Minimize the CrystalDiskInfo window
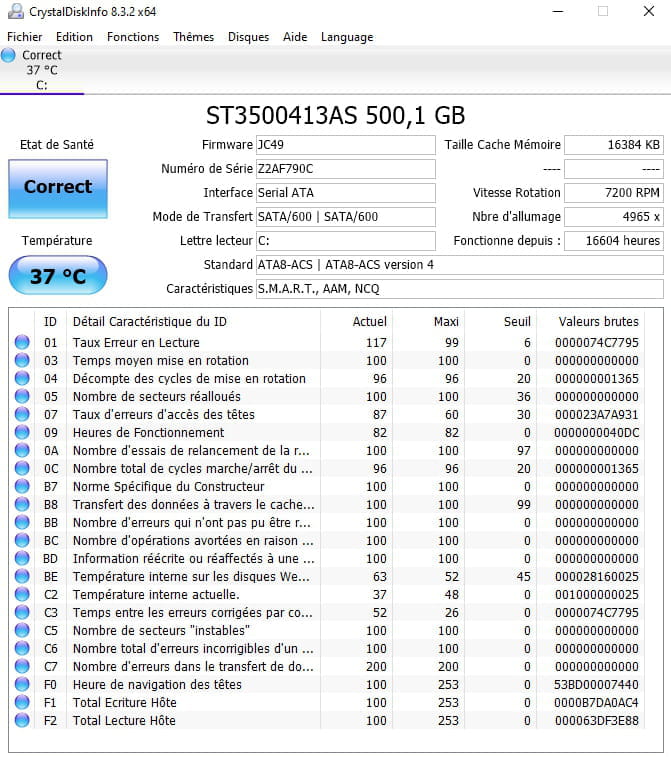The width and height of the screenshot is (671, 757). click(558, 11)
